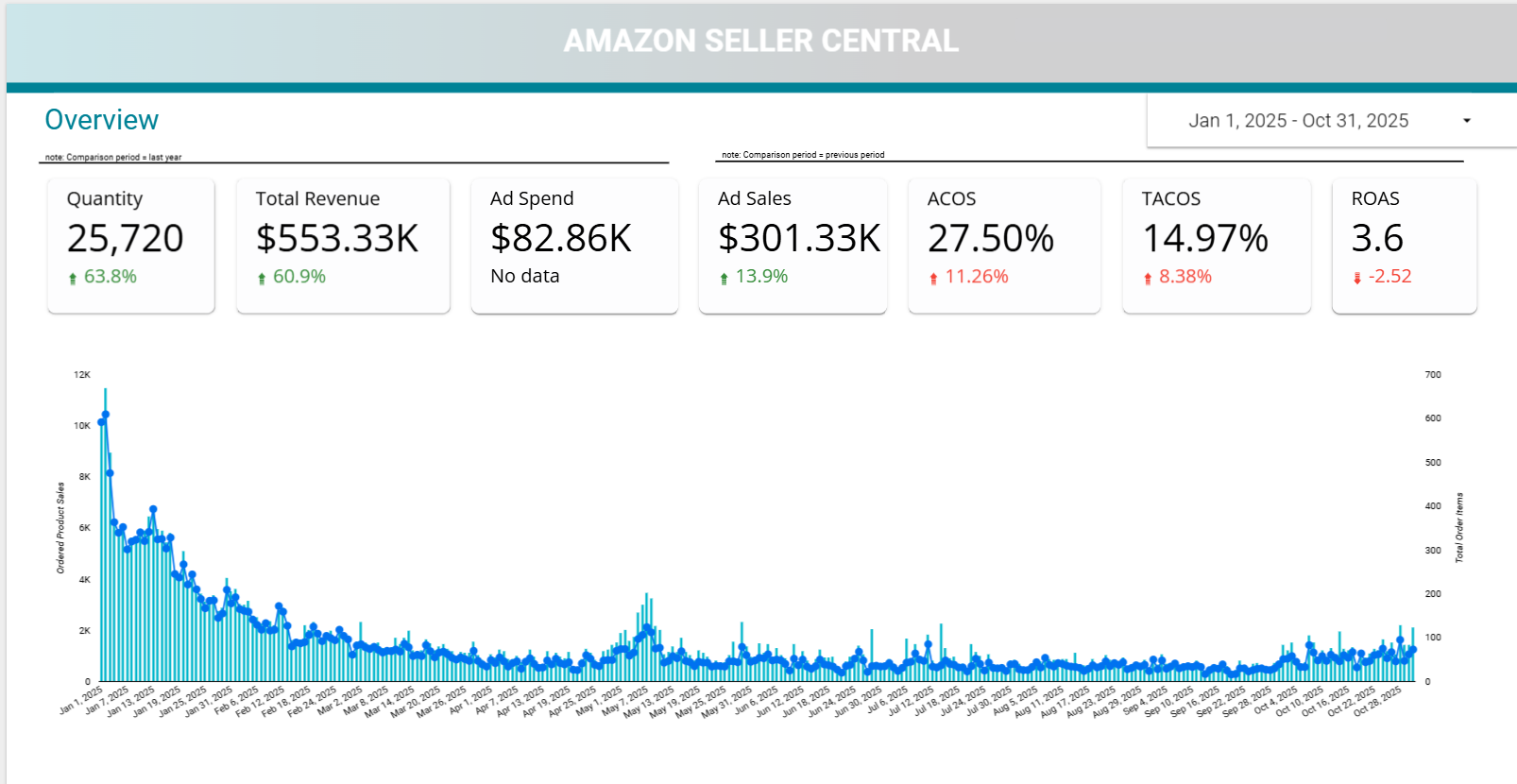Image resolution: width=1517 pixels, height=784 pixels.
Task: Click the Ad Spend card showing No data
Action: tap(573, 245)
